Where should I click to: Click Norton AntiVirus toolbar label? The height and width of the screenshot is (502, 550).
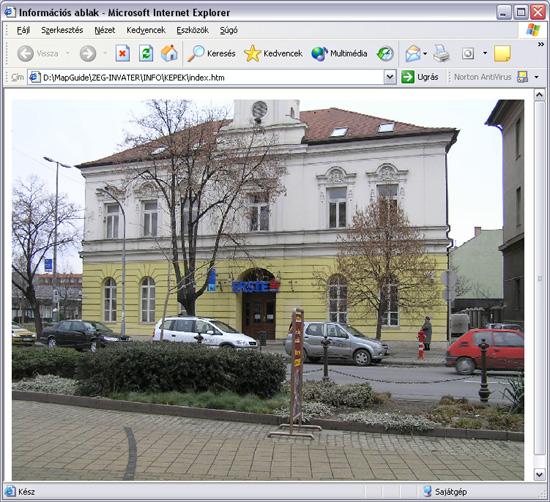tap(482, 77)
